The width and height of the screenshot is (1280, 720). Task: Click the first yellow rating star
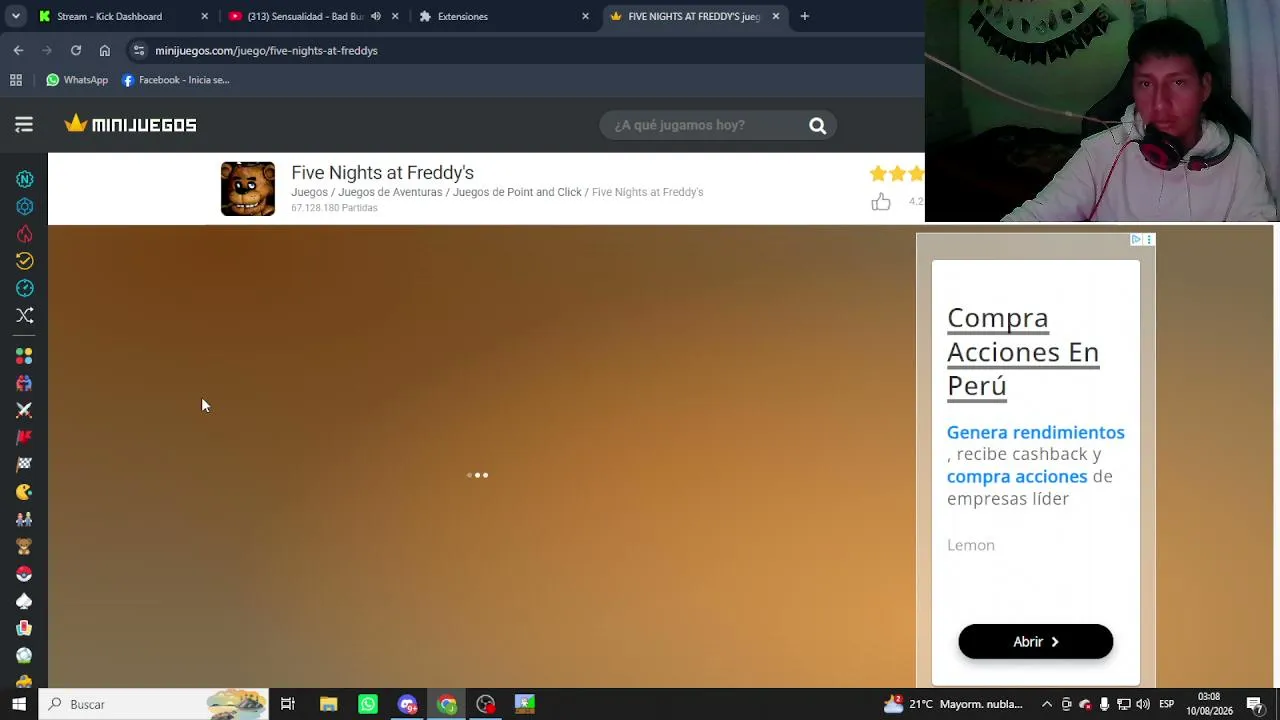tap(878, 174)
